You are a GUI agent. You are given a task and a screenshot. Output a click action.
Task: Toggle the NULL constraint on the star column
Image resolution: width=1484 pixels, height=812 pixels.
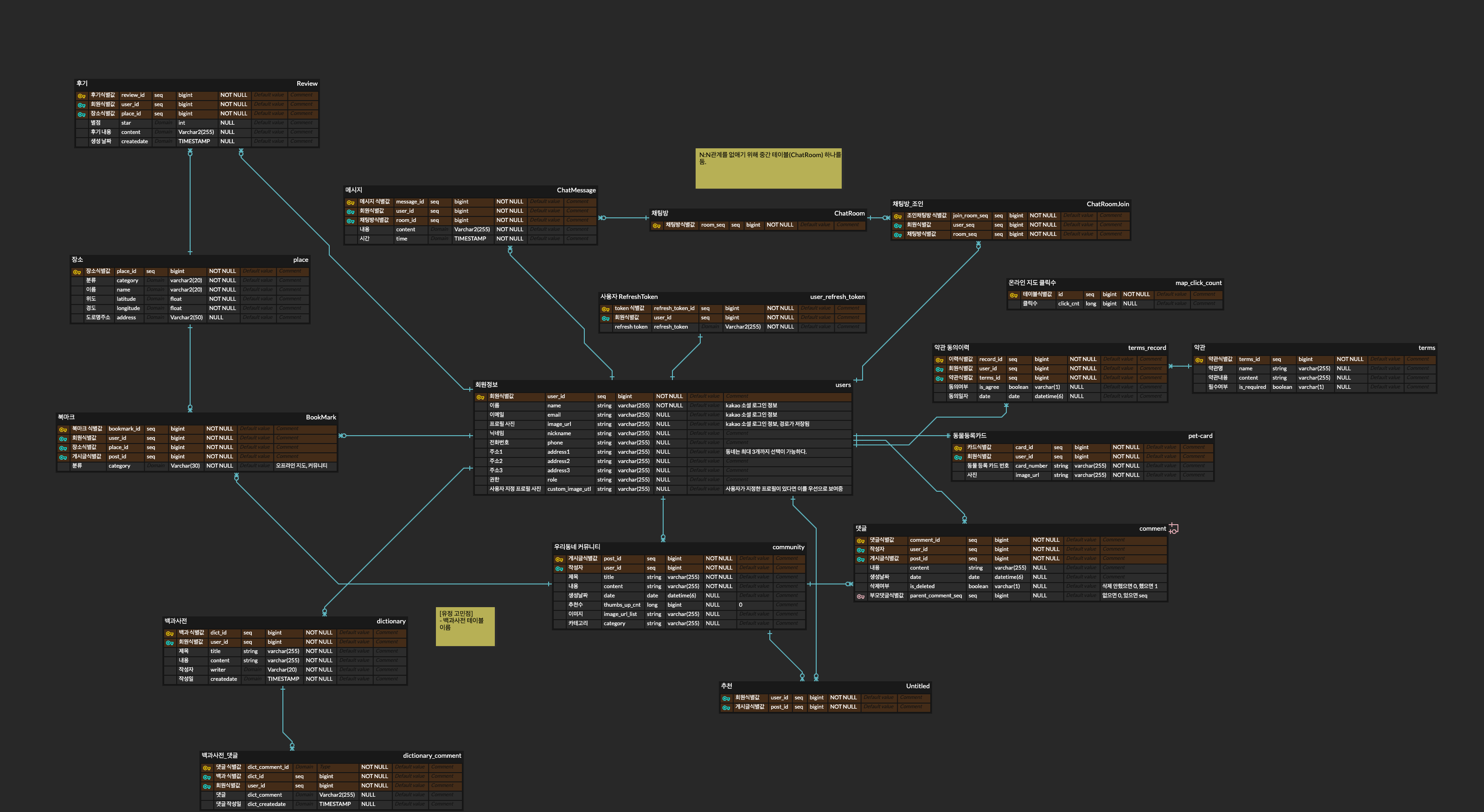228,123
